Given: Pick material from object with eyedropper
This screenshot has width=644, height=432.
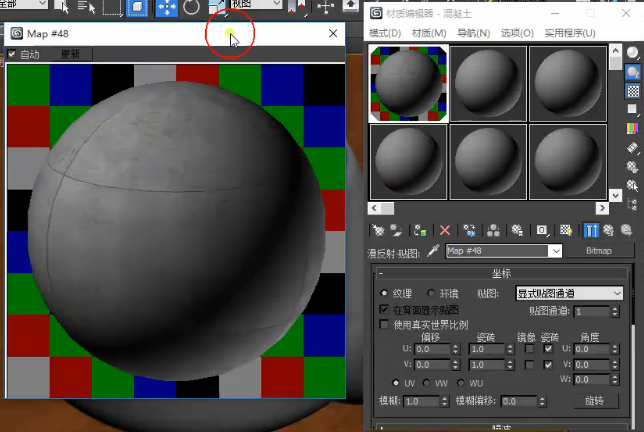Looking at the screenshot, I should coord(433,250).
